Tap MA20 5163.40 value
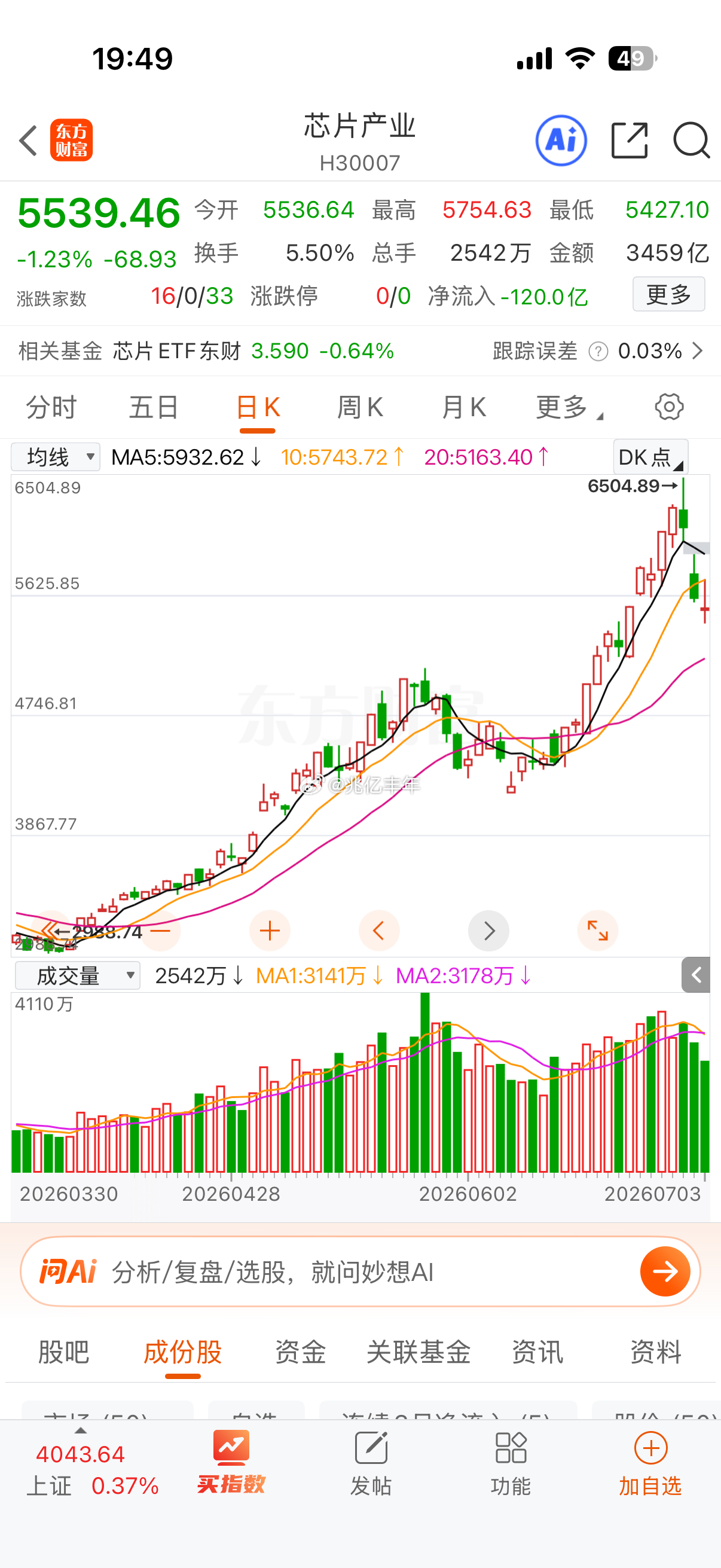 (487, 456)
